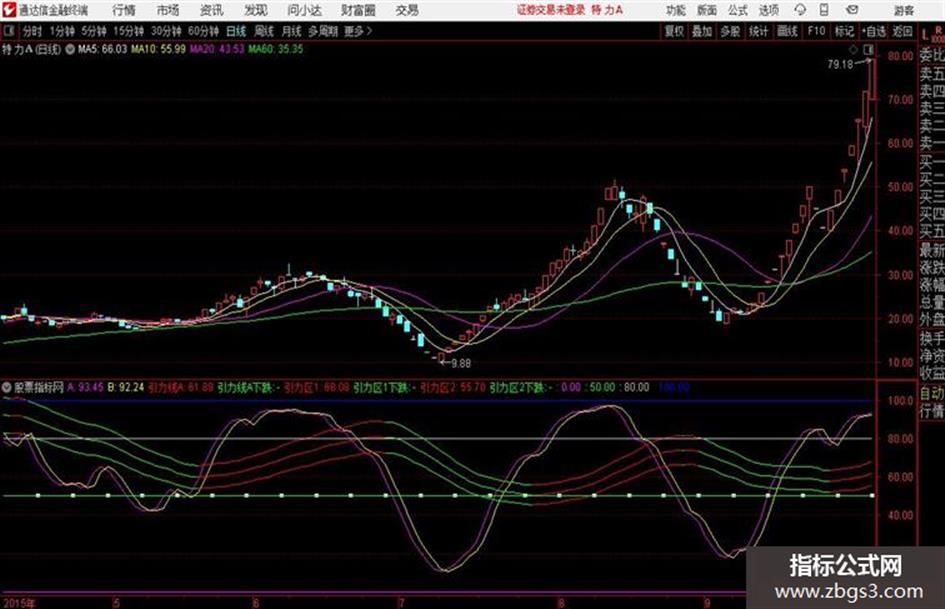Toggle the left panel icon beside 分时
Screen dimensions: 945x609
coord(9,31)
